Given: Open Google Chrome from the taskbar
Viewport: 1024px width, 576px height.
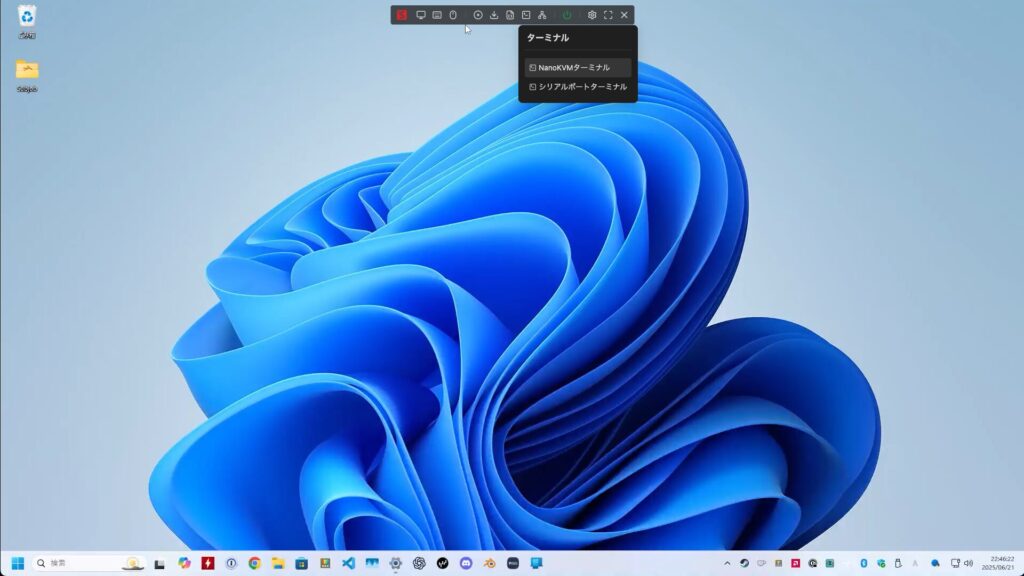Looking at the screenshot, I should pyautogui.click(x=255, y=563).
